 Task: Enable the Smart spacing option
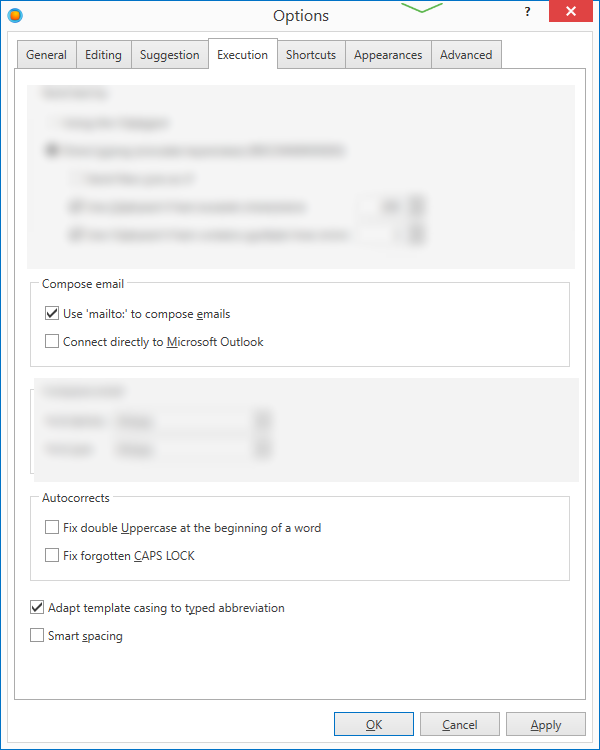(37, 636)
